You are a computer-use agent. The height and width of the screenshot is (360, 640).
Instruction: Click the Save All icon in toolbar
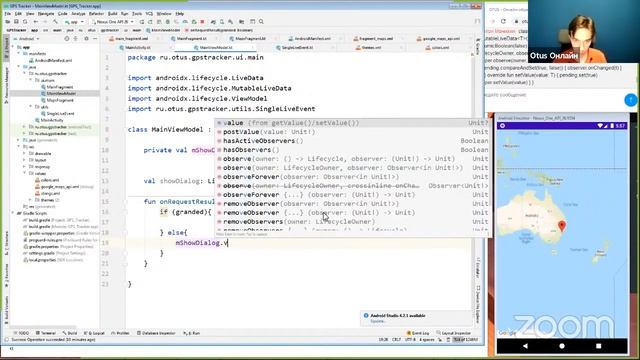point(16,22)
